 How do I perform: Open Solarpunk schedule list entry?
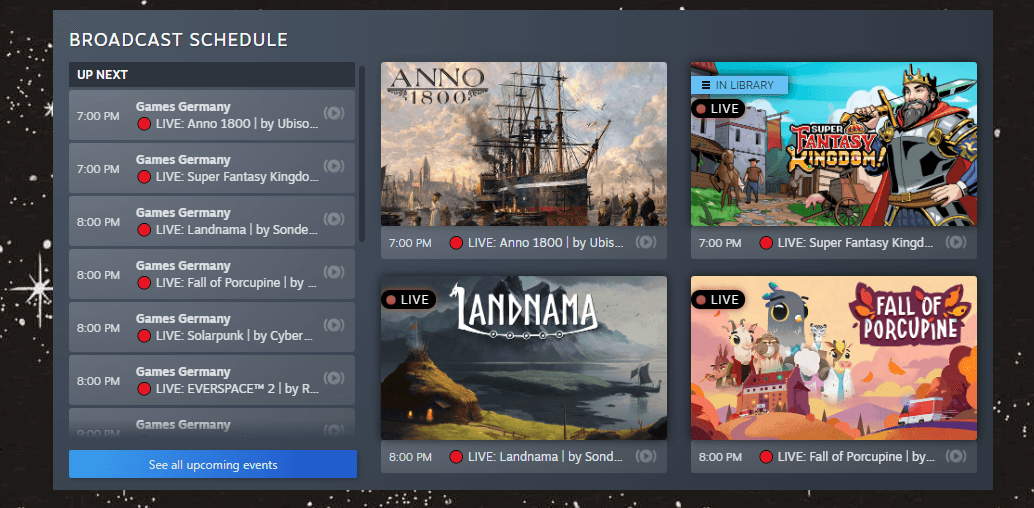(x=212, y=327)
